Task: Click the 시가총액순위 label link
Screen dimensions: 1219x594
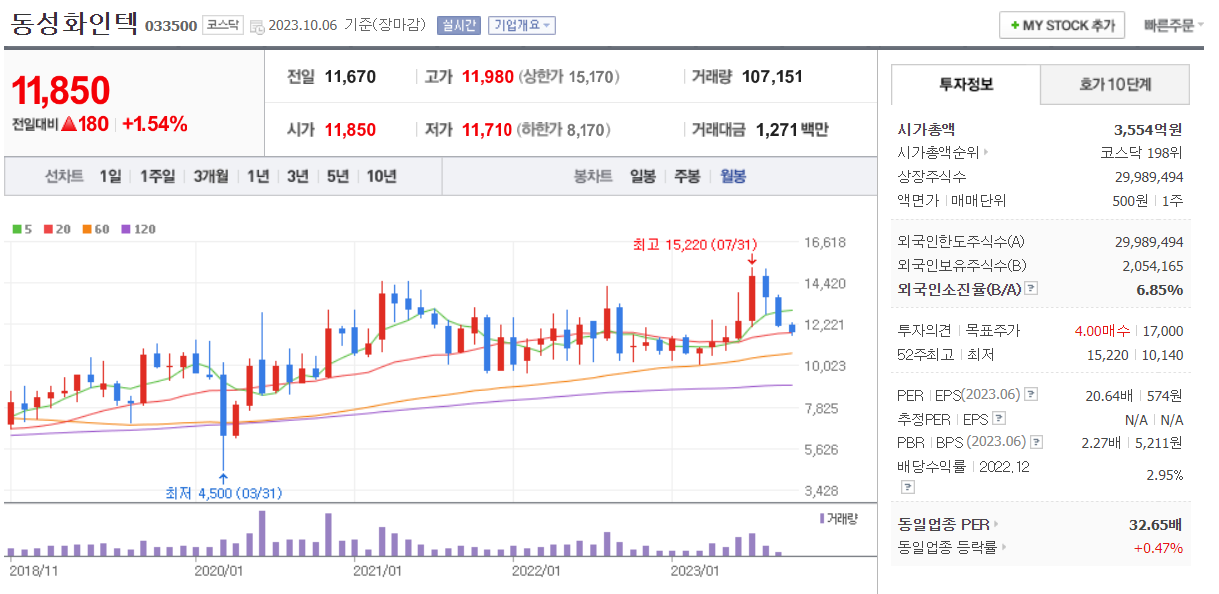Action: click(x=939, y=153)
